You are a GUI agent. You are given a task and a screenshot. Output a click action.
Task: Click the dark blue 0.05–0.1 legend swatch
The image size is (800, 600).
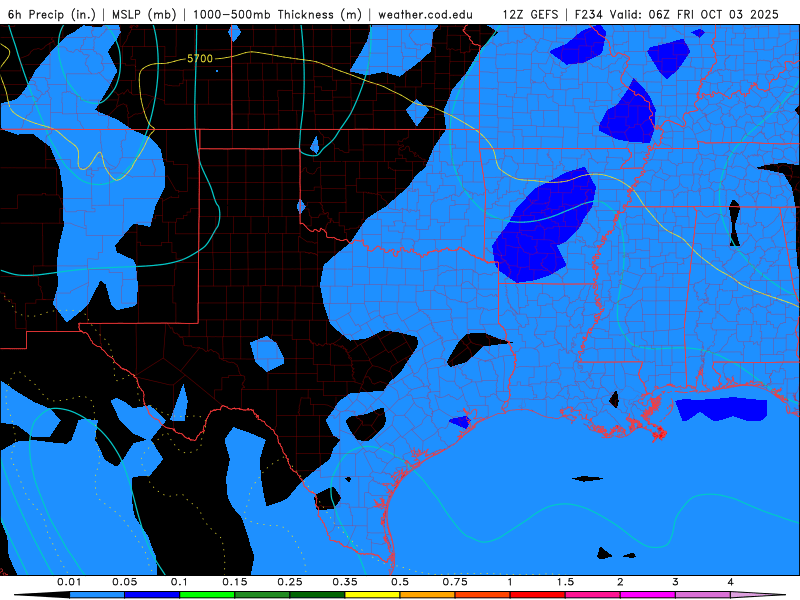pos(152,595)
